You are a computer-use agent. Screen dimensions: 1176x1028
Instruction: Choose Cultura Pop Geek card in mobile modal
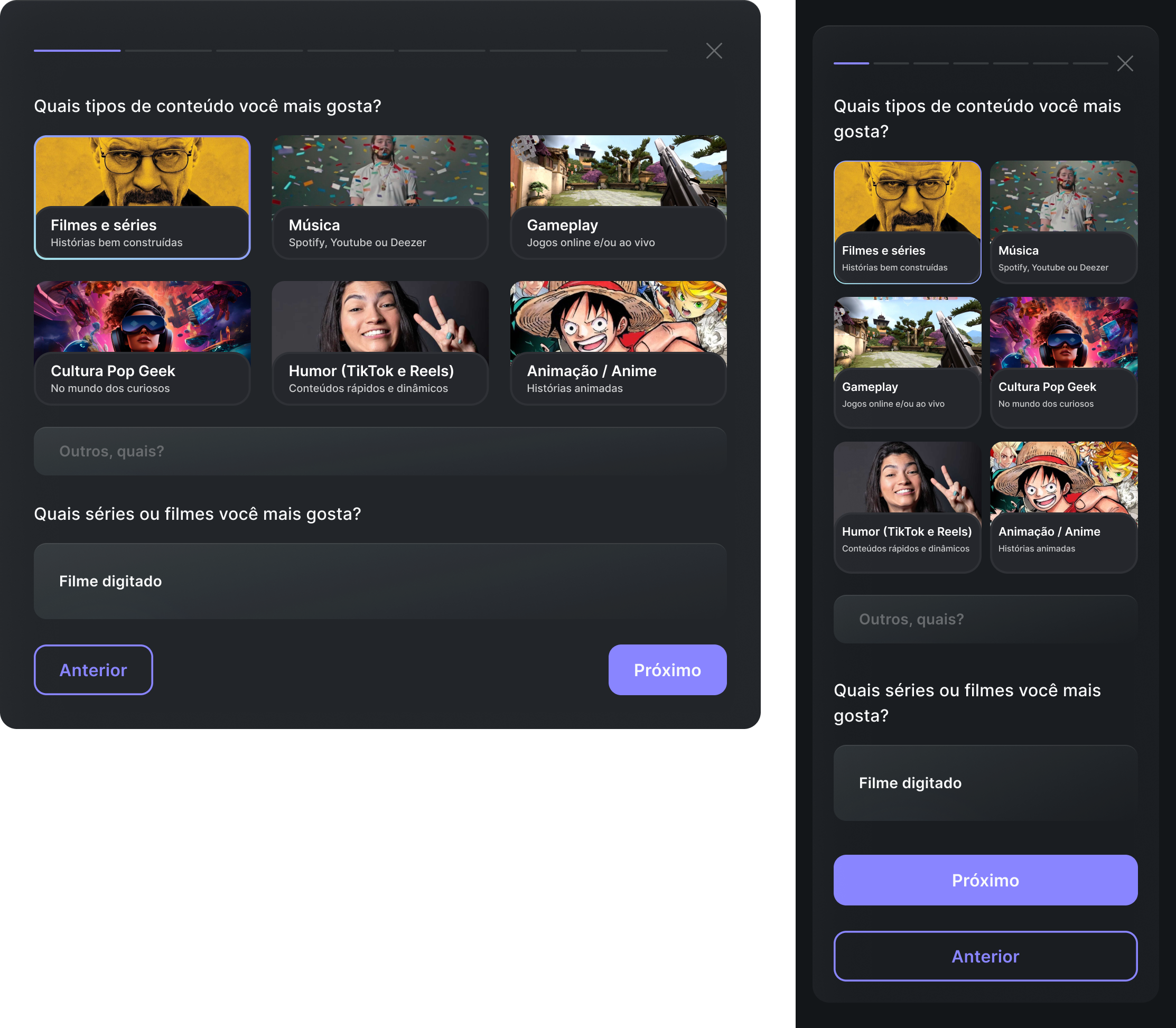click(x=1063, y=362)
